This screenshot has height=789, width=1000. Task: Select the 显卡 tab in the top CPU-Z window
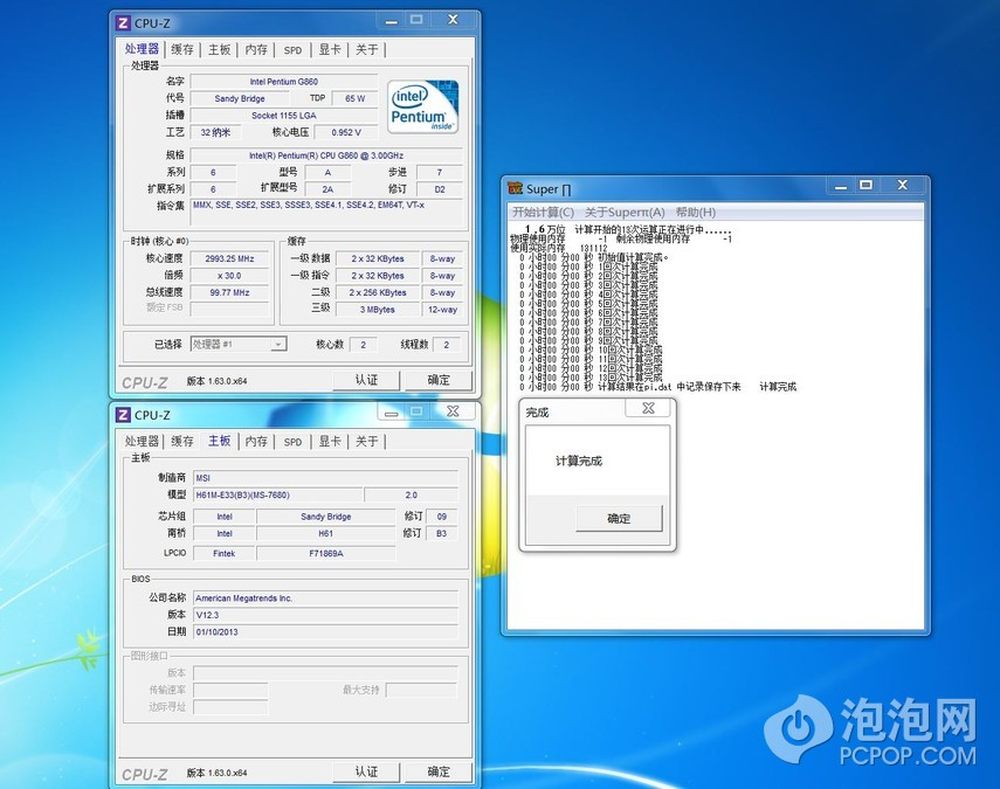coord(330,50)
